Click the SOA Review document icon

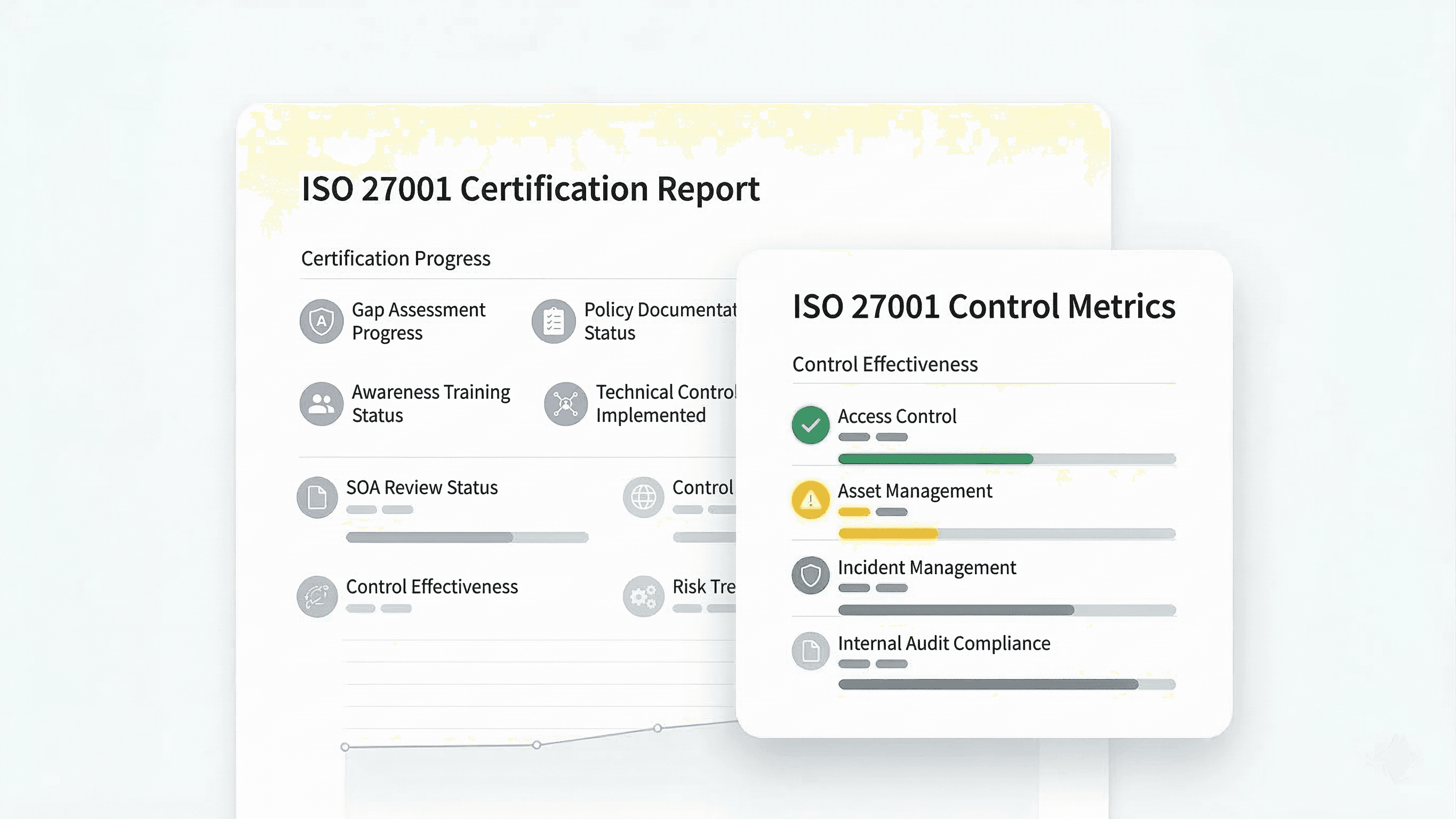[317, 497]
